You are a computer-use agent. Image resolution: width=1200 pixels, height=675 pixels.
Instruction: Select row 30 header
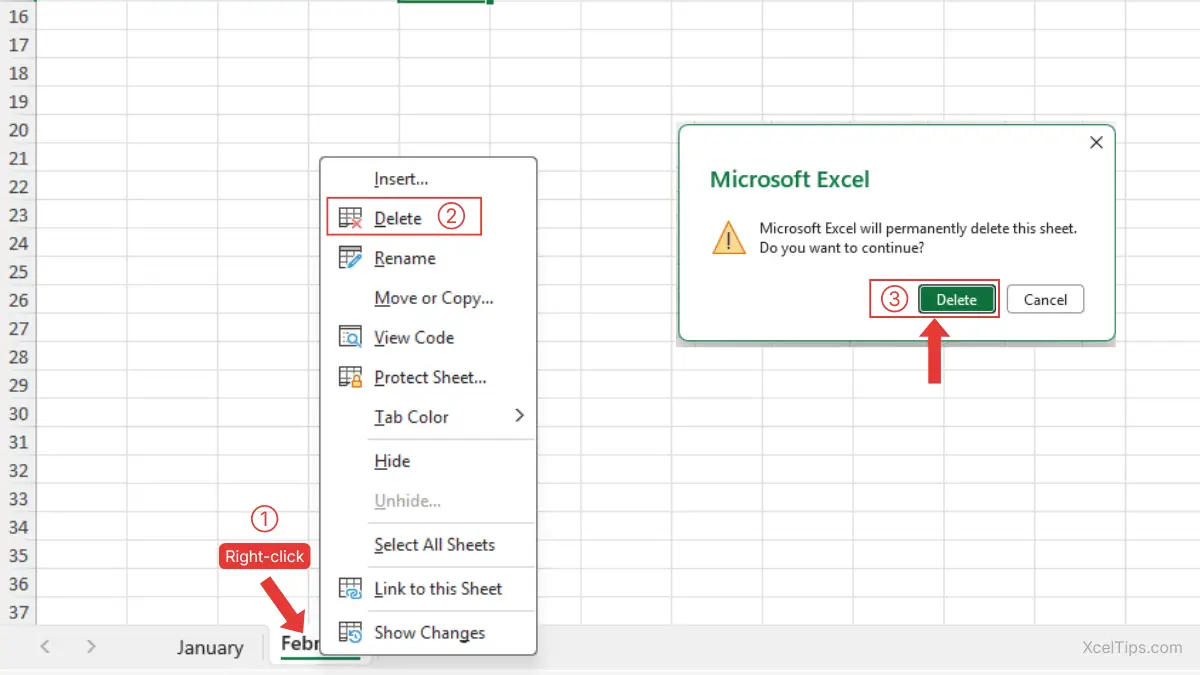[18, 414]
